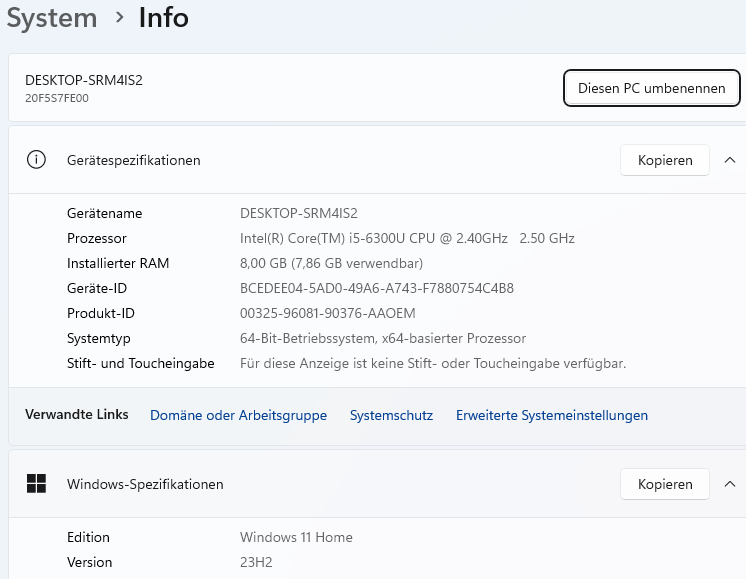Click the Gerätename label
Screen dimensions: 746x579
point(105,213)
